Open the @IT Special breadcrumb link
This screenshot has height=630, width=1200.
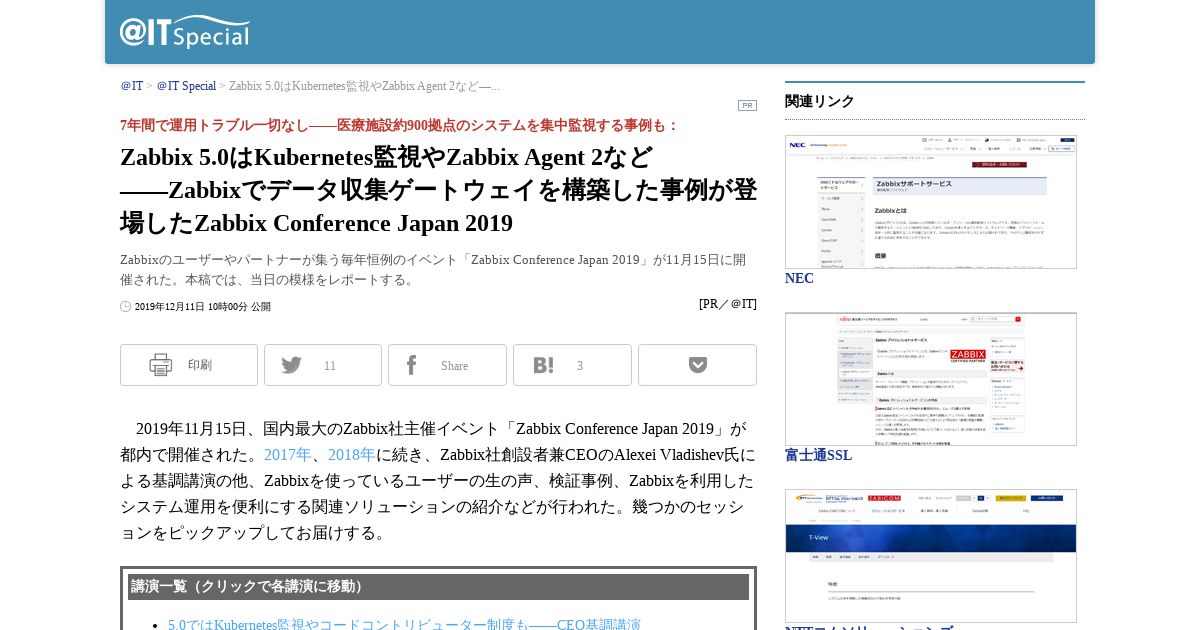coord(186,86)
